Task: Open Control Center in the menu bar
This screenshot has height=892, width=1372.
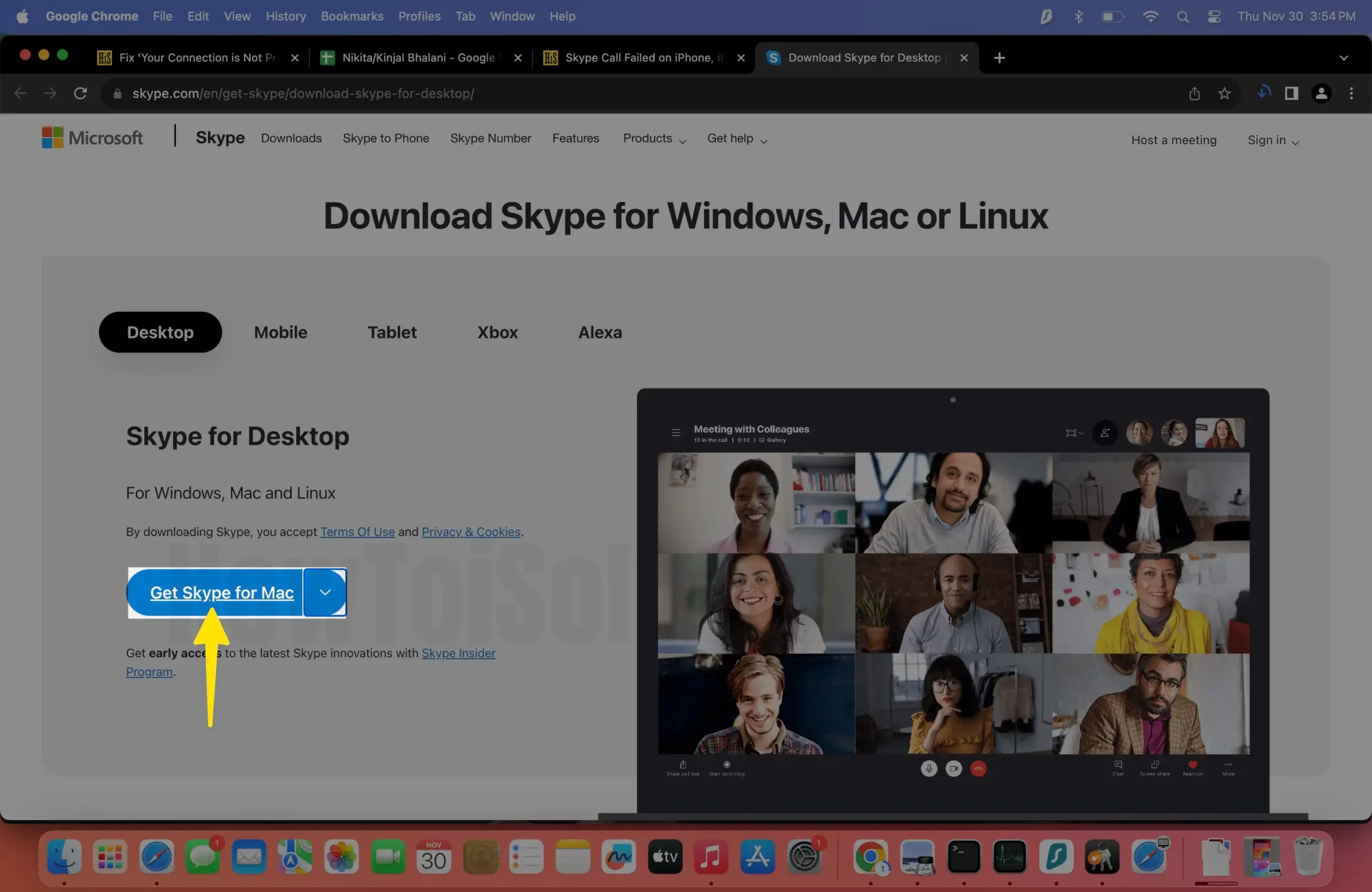Action: pos(1214,17)
